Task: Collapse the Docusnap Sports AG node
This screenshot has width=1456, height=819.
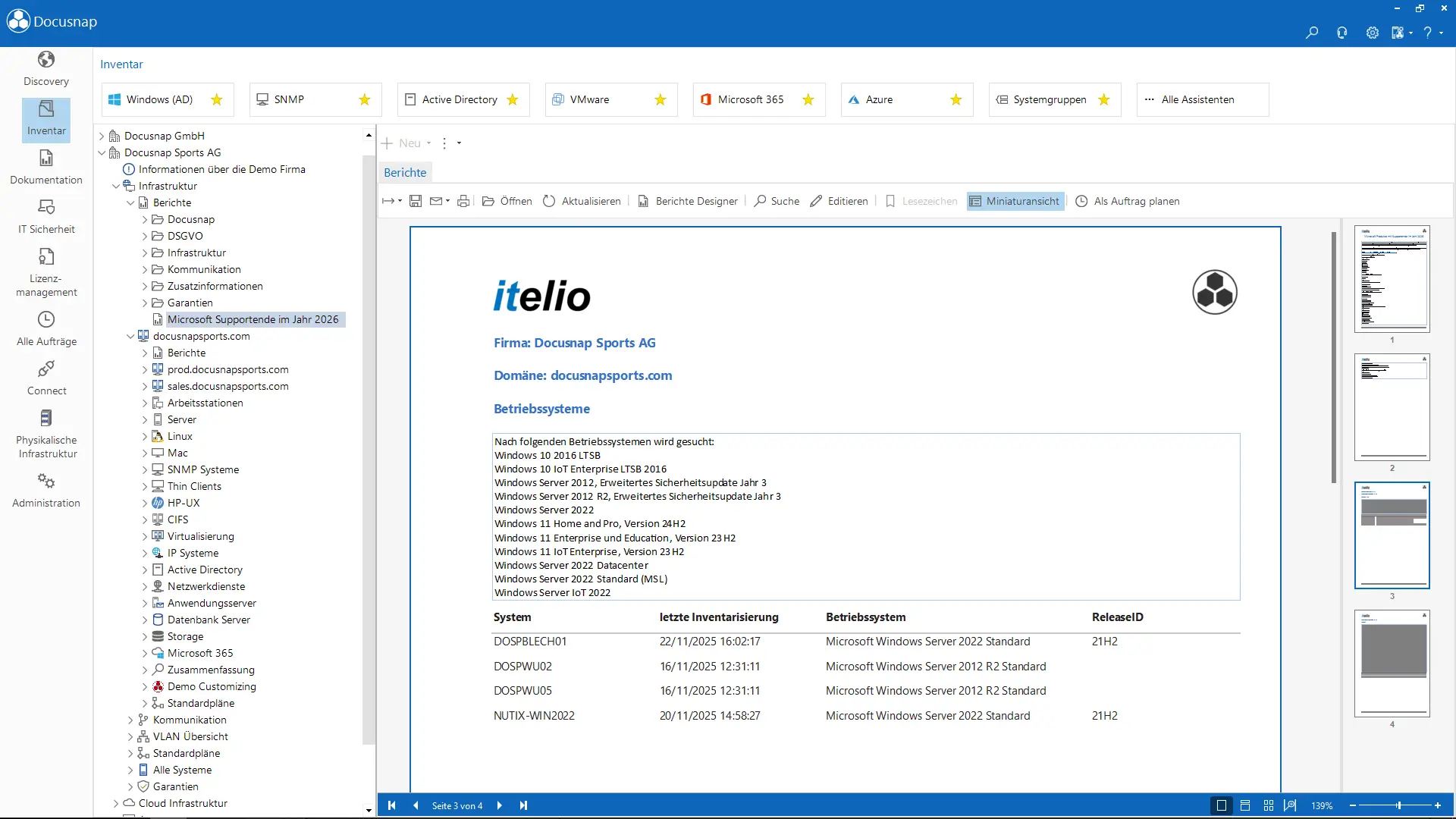Action: point(102,152)
